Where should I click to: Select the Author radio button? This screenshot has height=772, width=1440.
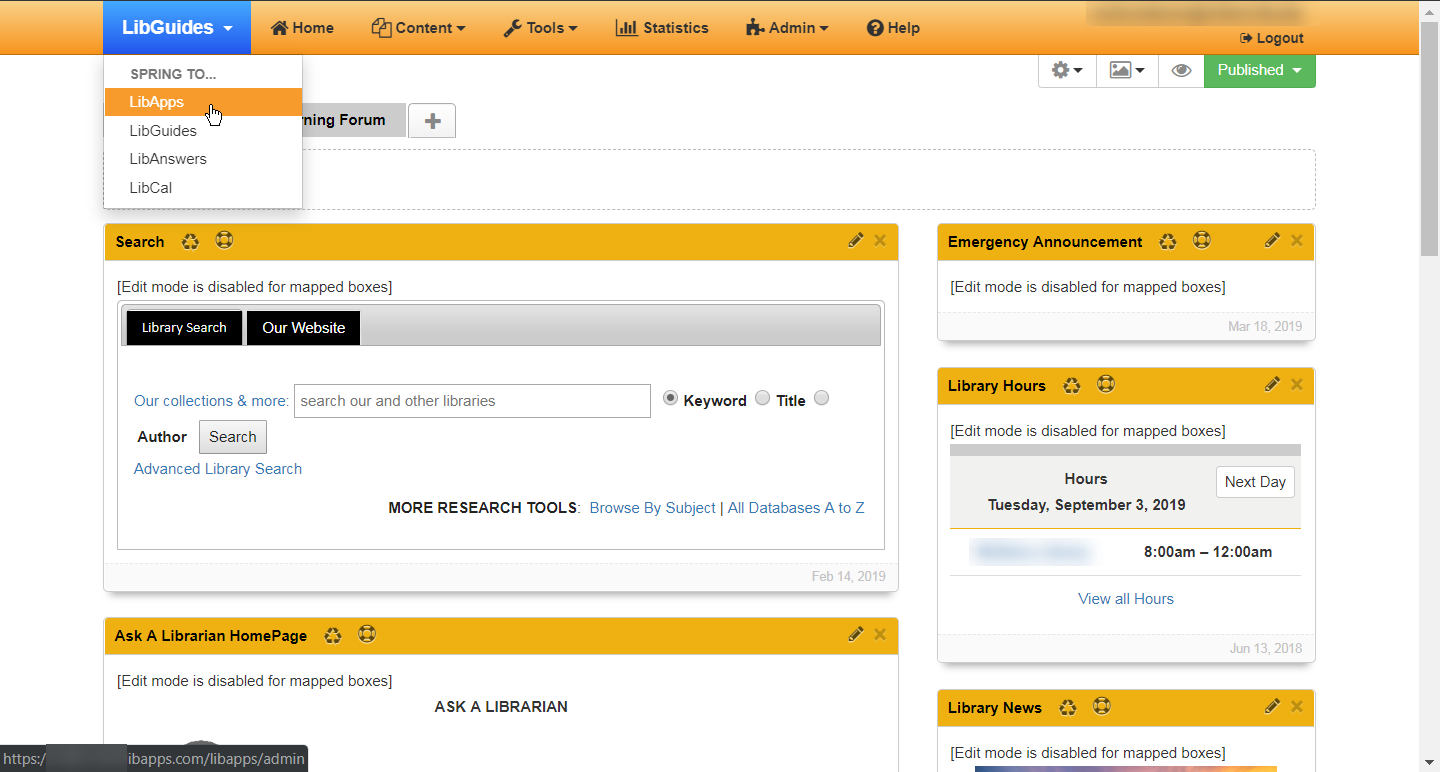point(821,398)
